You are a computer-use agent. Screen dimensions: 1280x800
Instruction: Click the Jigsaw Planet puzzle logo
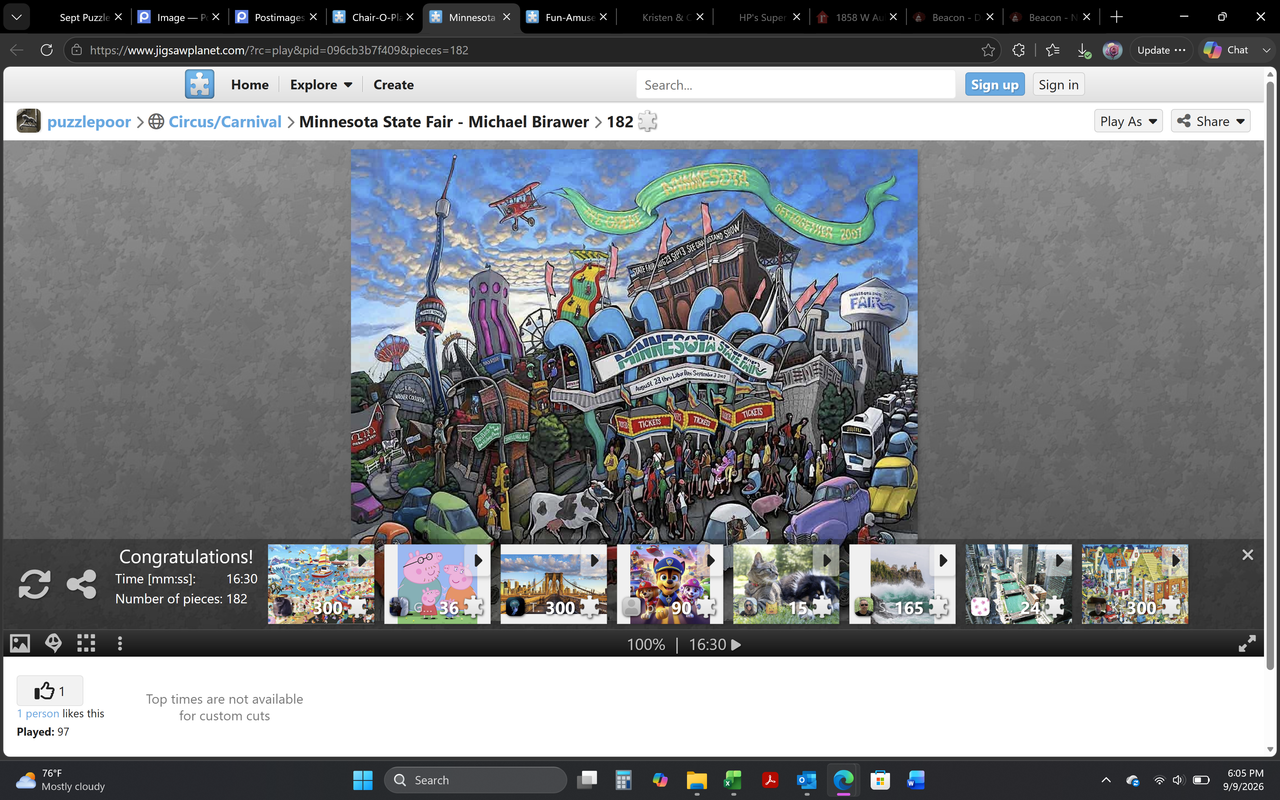coord(200,84)
